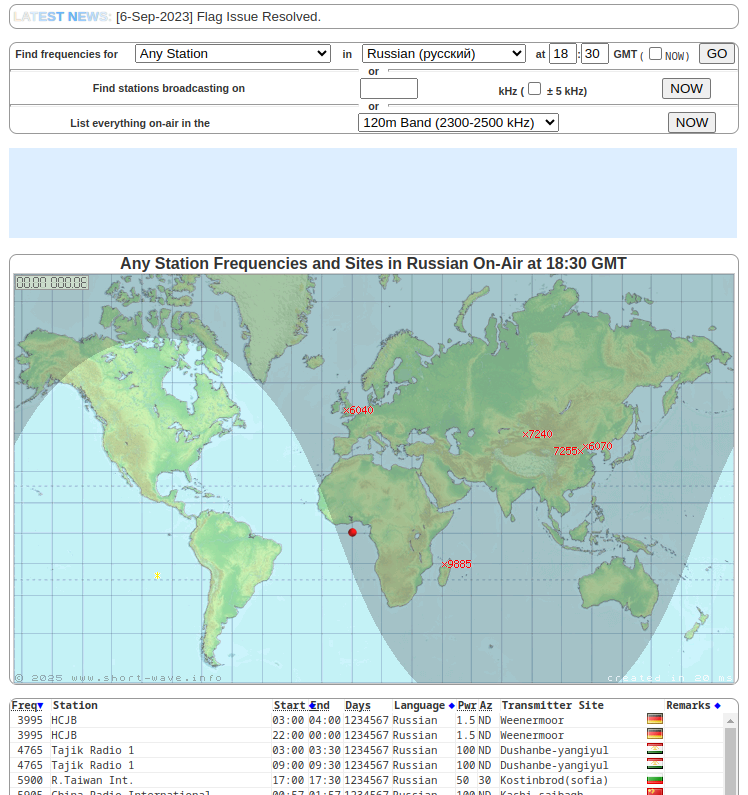Click the 22:00 HCJB 3995 row
The width and height of the screenshot is (748, 795).
tap(366, 735)
